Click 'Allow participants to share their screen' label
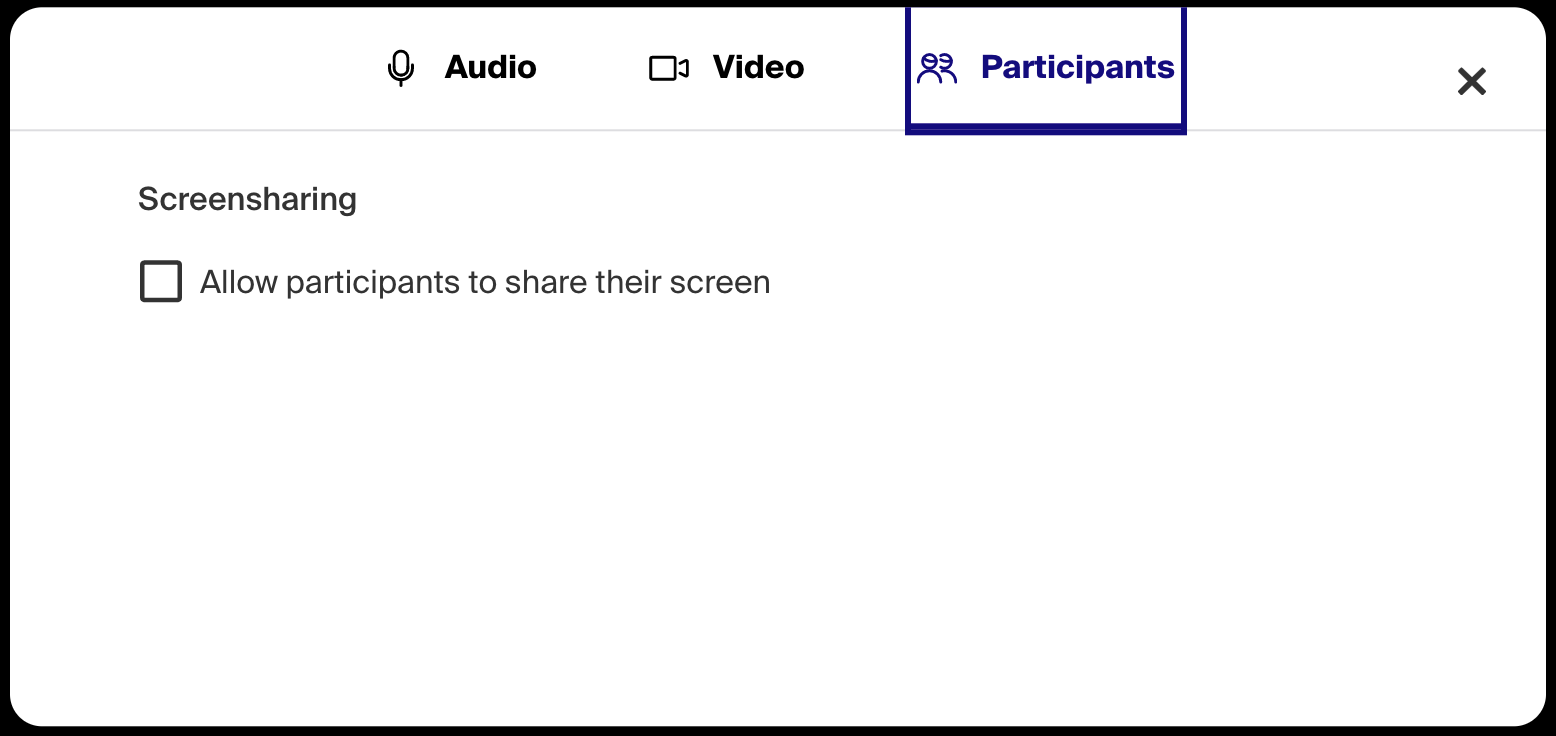The height and width of the screenshot is (736, 1556). click(485, 283)
